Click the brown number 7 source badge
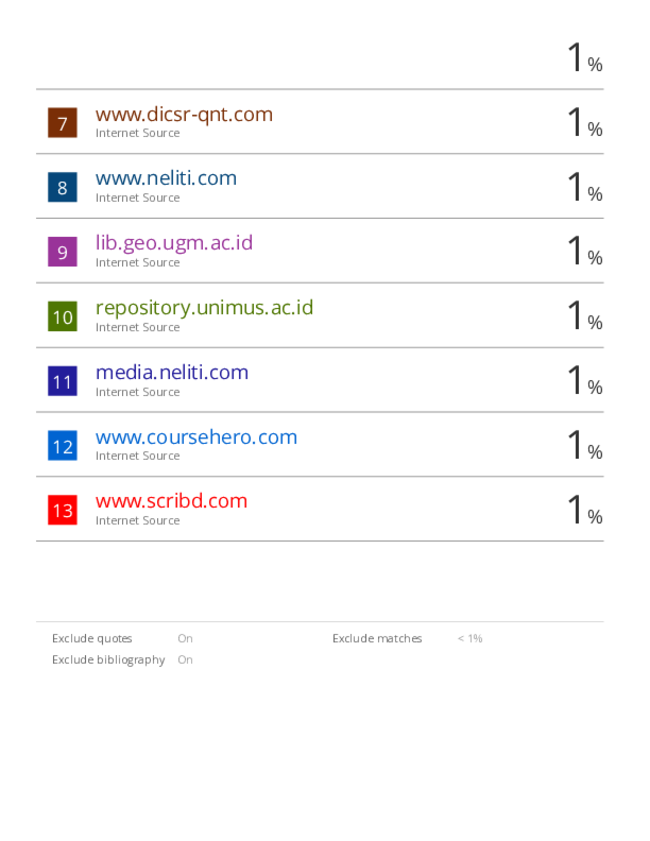This screenshot has width=650, height=841. tap(62, 123)
